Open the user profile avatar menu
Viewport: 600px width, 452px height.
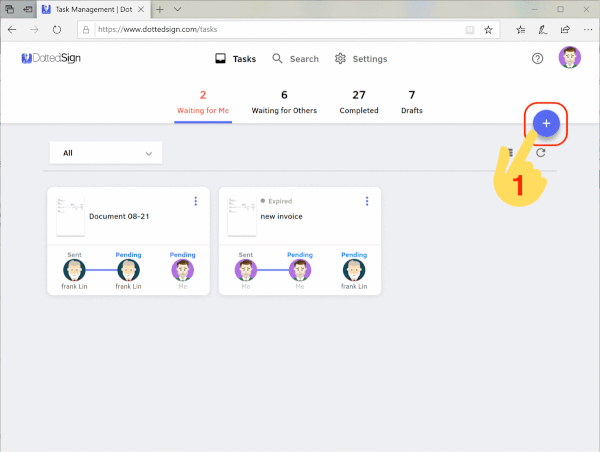coord(570,58)
